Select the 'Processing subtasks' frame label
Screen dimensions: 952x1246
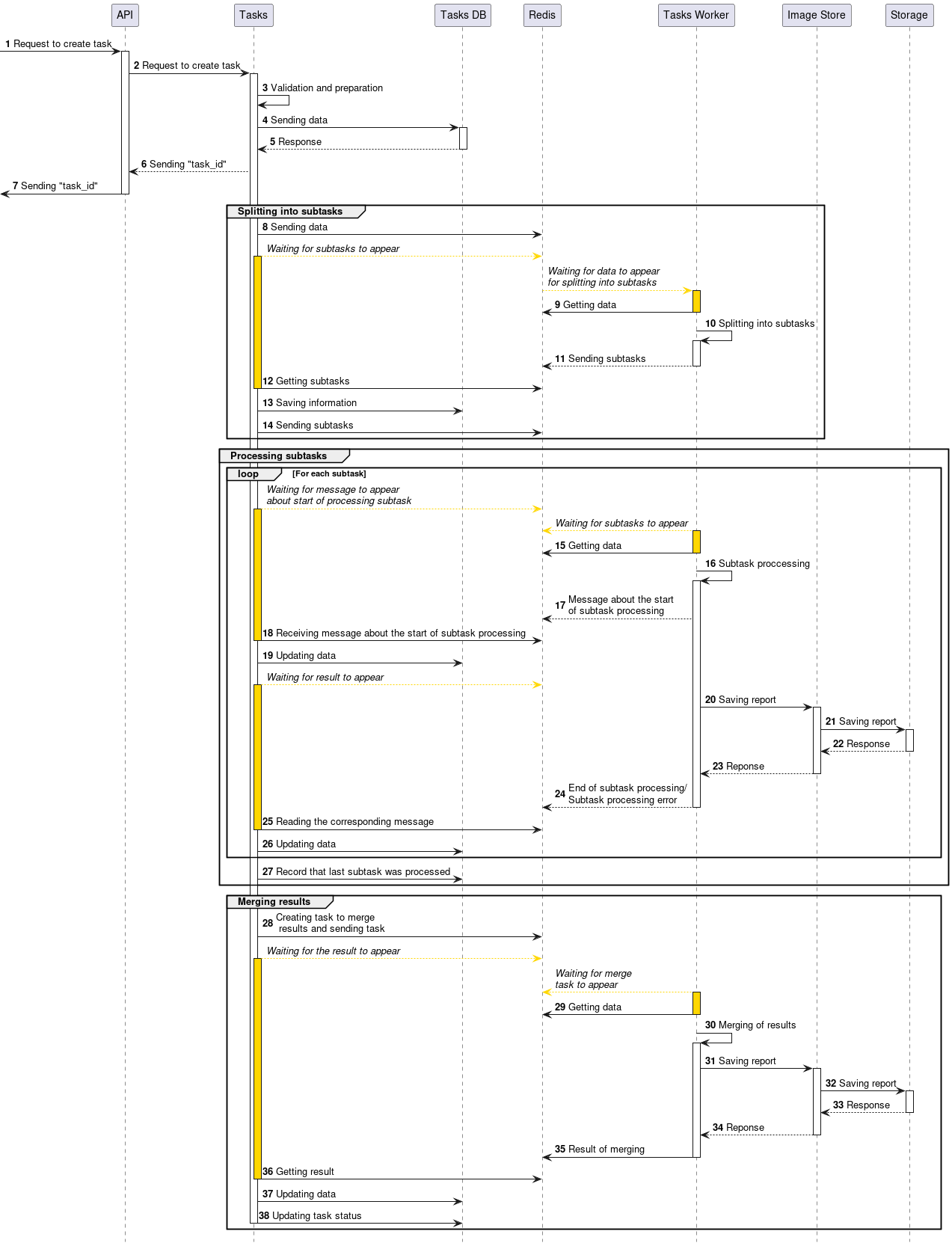click(278, 456)
